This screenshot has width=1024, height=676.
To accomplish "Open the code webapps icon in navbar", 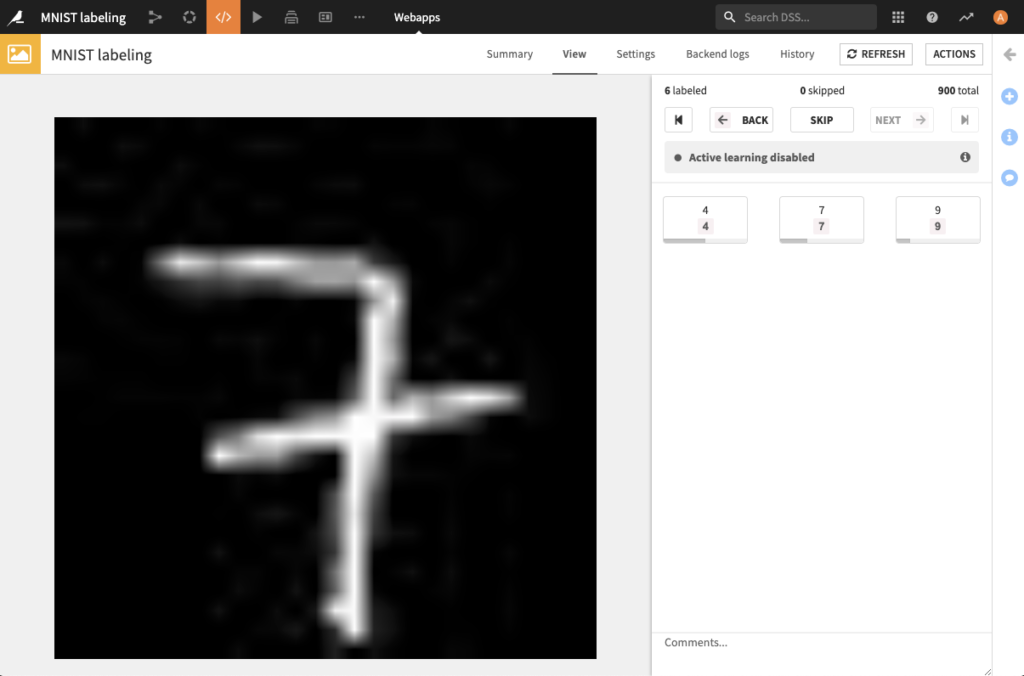I will [223, 17].
